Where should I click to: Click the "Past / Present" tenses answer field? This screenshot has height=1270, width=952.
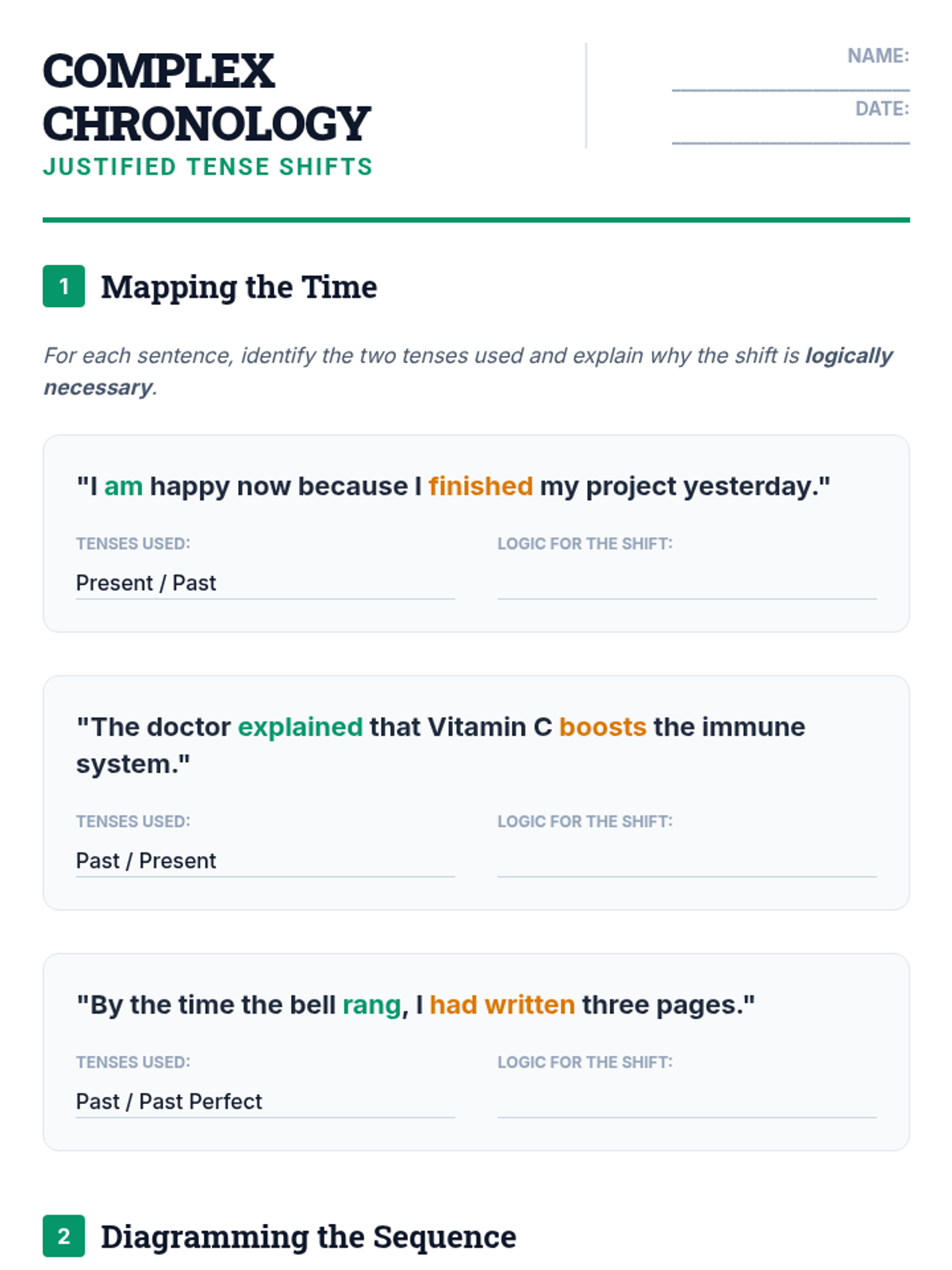[265, 861]
